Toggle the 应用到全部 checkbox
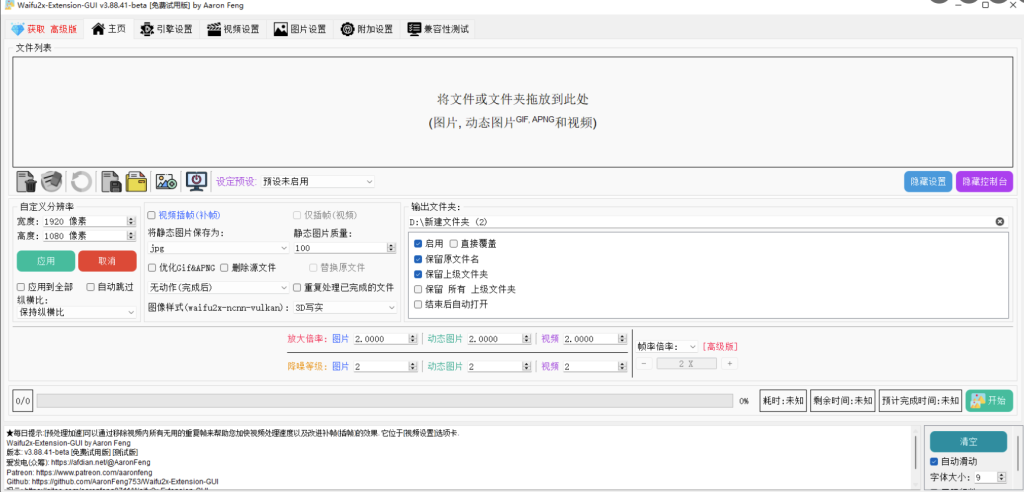This screenshot has height=492, width=1024. (x=21, y=287)
